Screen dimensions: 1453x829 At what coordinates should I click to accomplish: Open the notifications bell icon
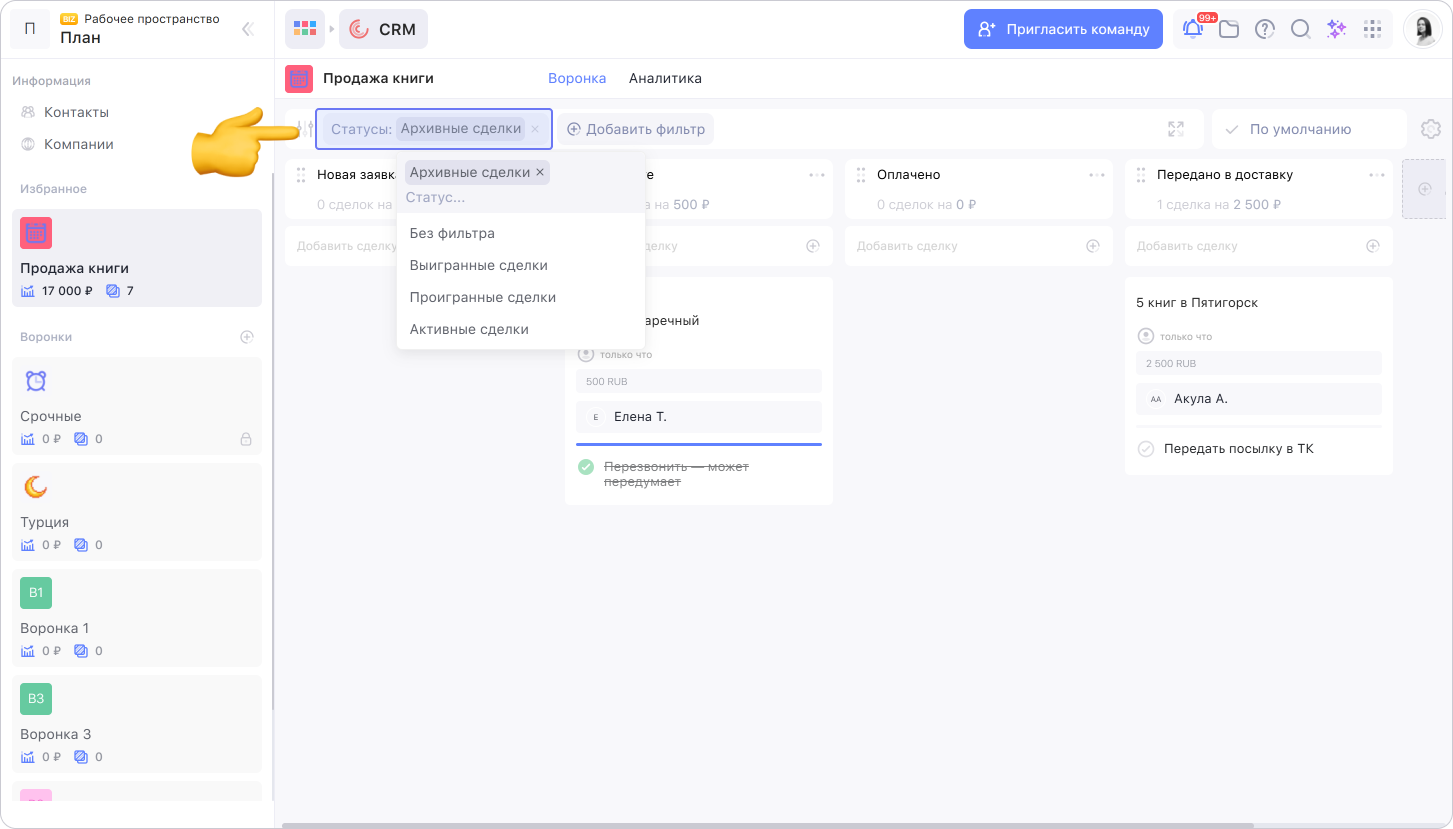click(1193, 29)
